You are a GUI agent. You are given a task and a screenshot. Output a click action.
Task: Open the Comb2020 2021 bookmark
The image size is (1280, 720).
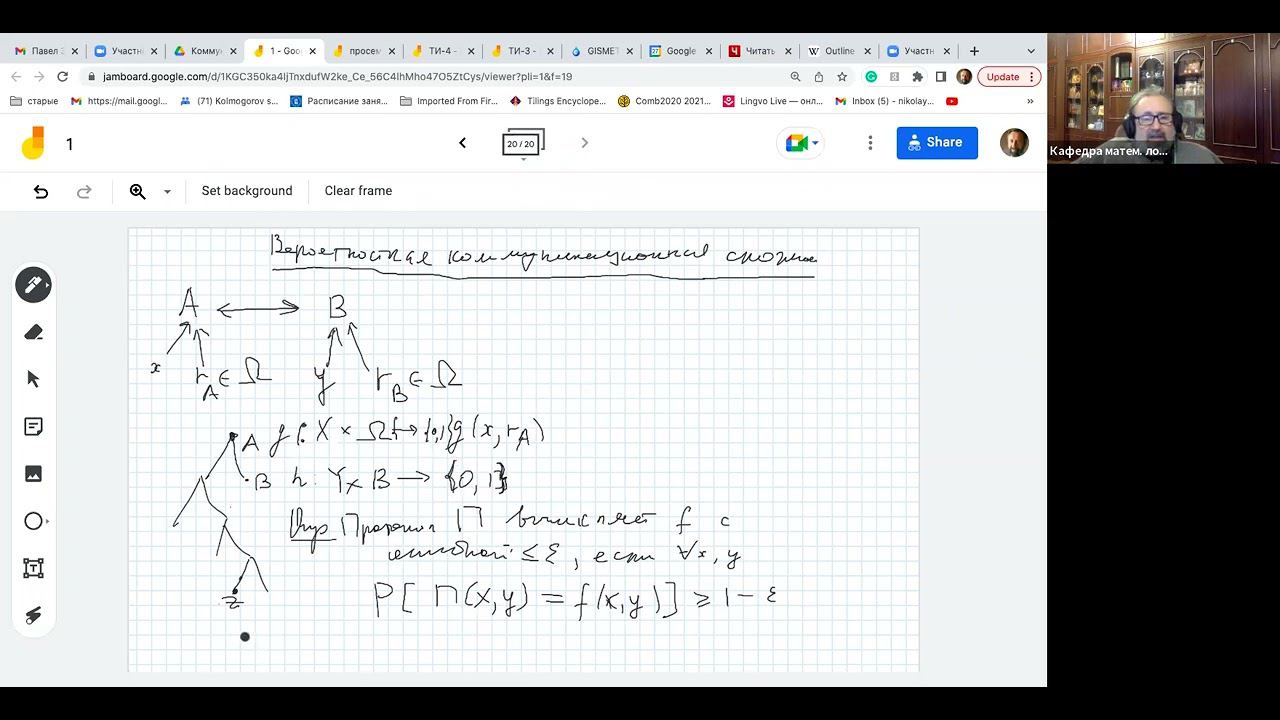coord(665,101)
